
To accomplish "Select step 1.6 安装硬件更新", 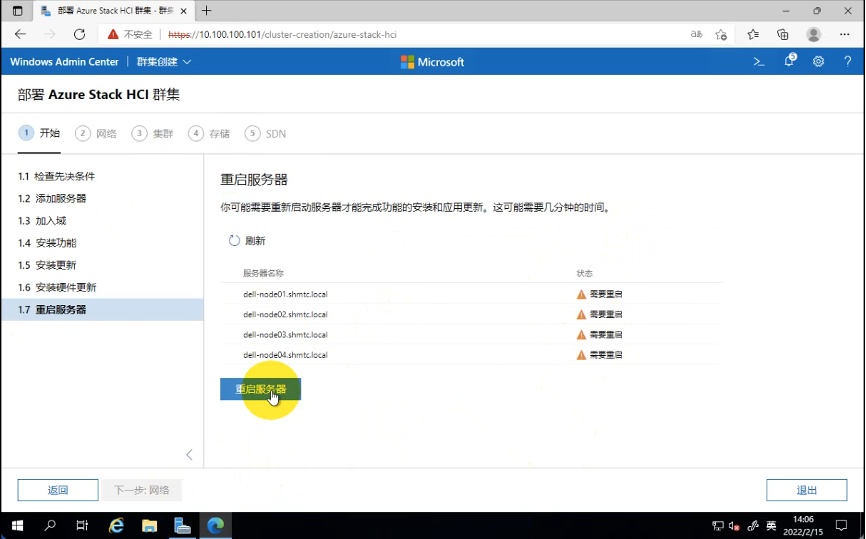I will pyautogui.click(x=103, y=287).
